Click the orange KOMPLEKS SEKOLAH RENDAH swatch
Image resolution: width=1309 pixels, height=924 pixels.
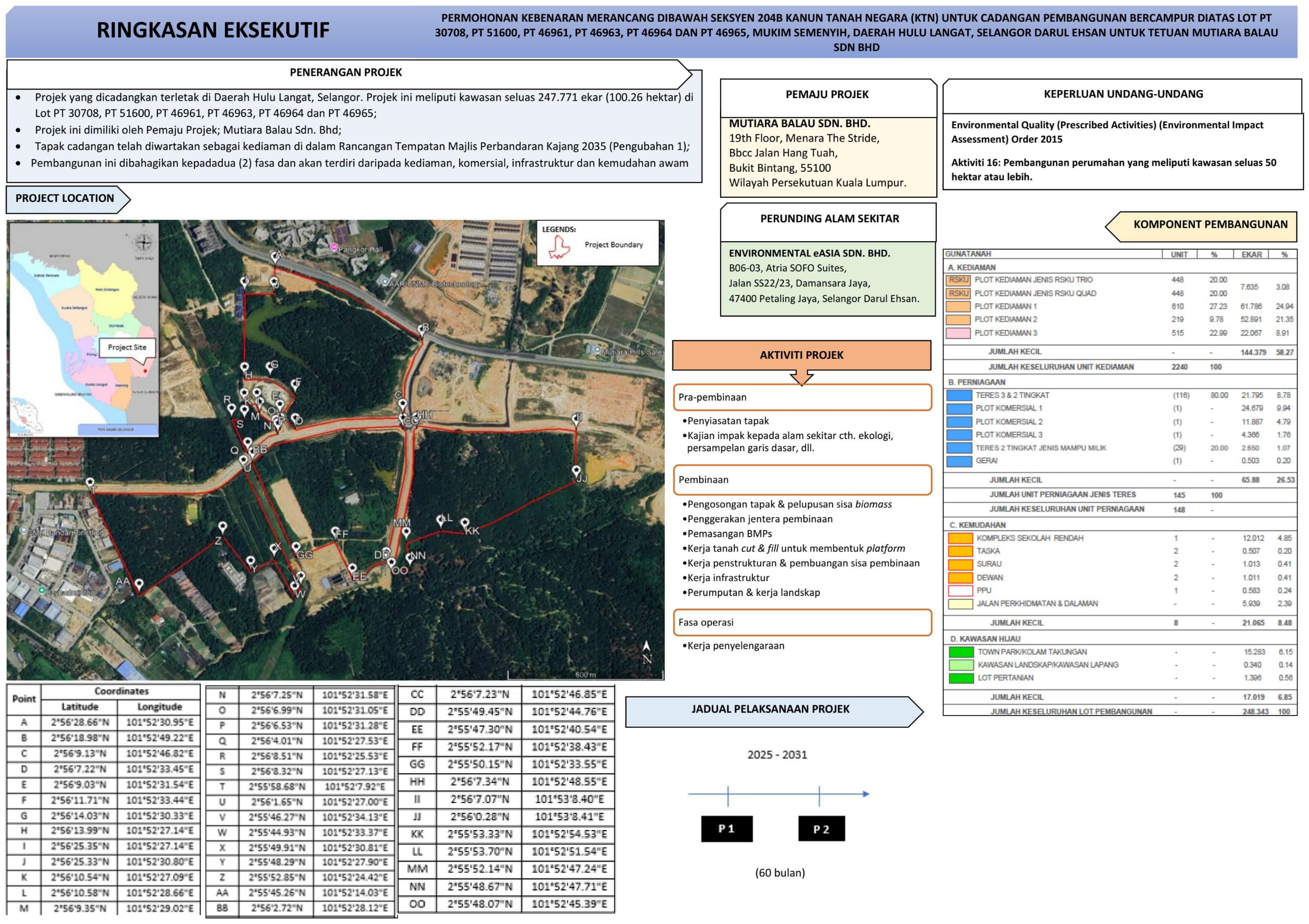tap(960, 538)
